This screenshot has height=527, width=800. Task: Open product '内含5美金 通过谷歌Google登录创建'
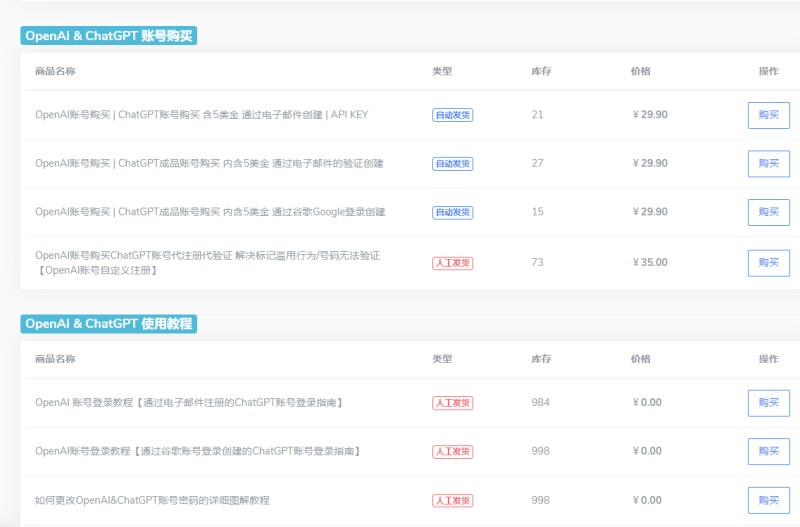click(x=210, y=212)
